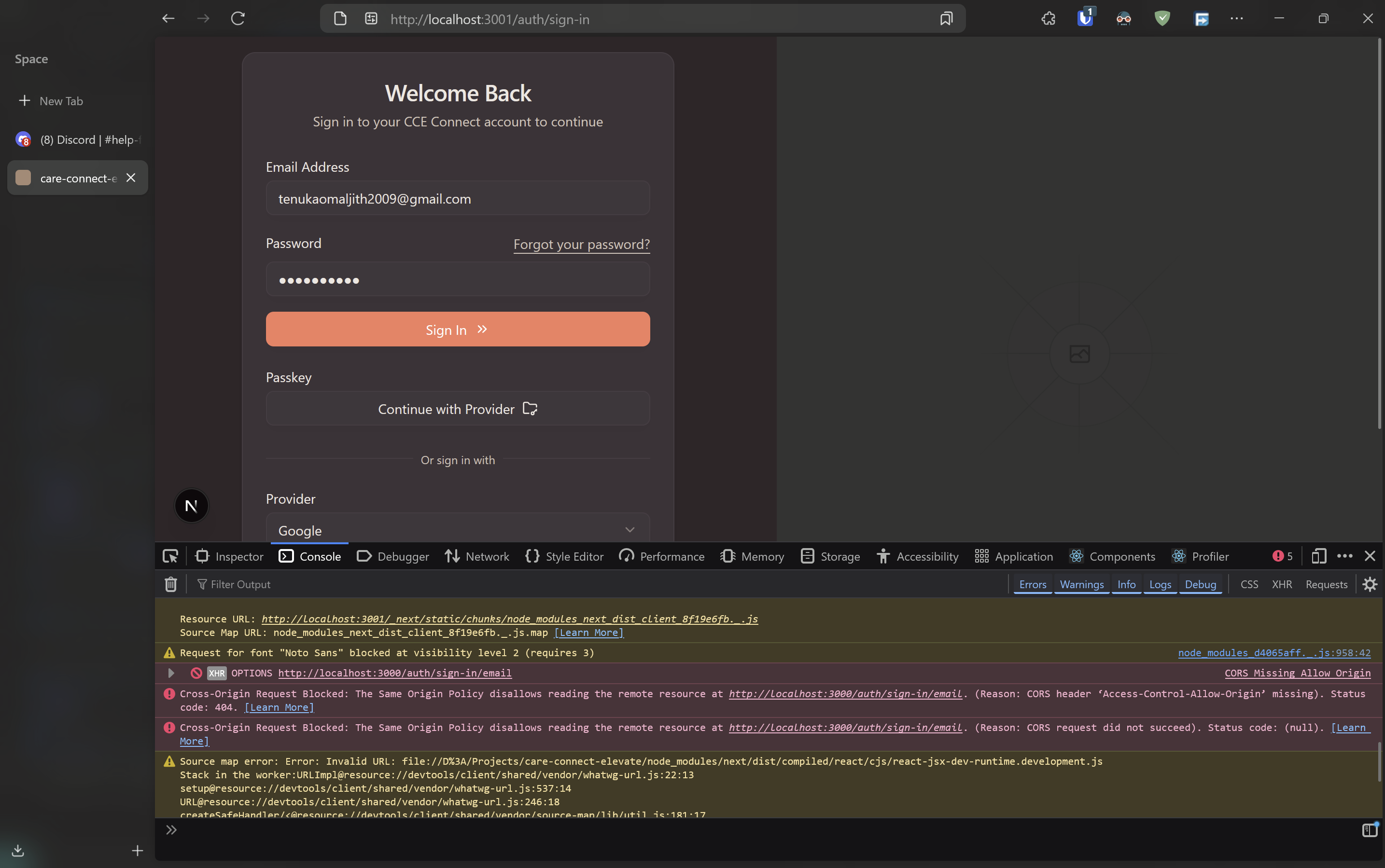Bookmark this page in address bar
Image resolution: width=1385 pixels, height=868 pixels.
point(946,18)
